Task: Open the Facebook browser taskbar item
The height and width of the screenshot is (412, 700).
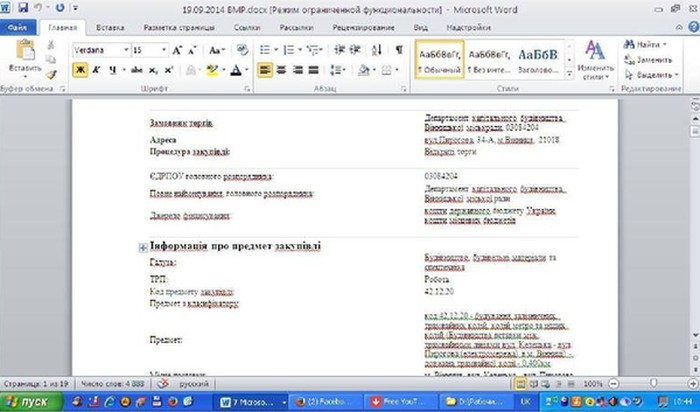Action: coord(326,402)
